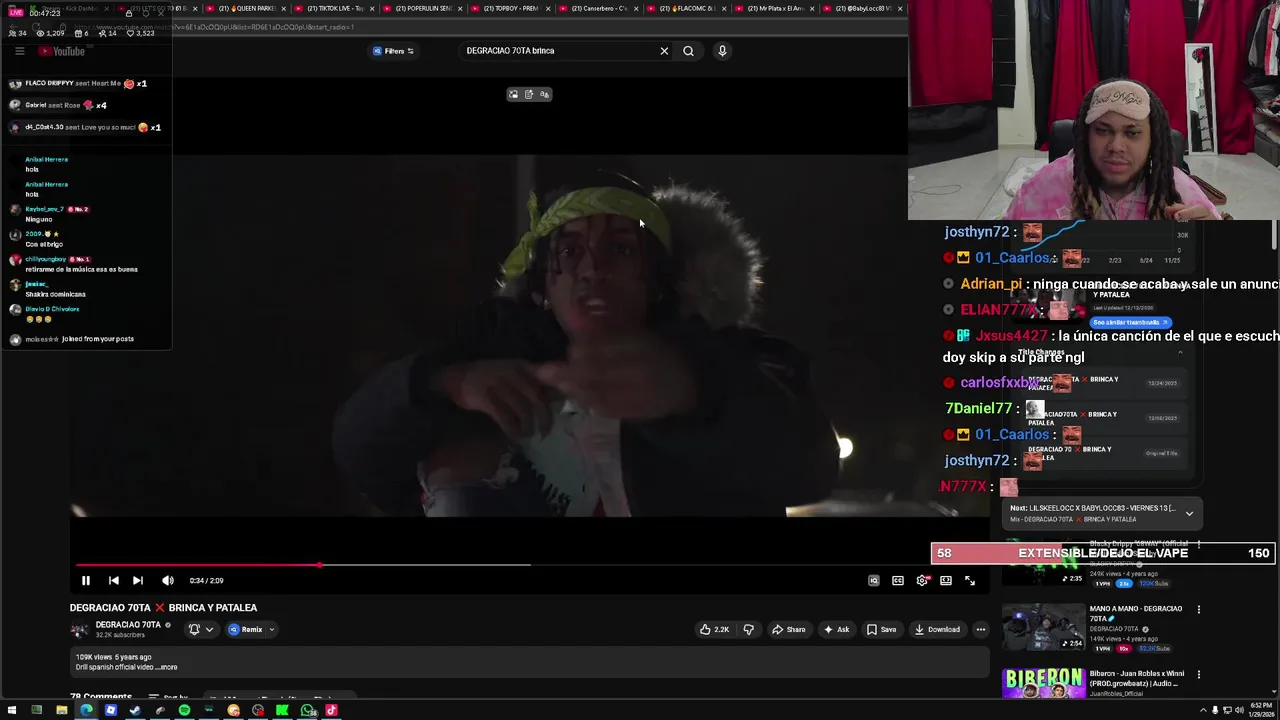Share the video via Share button
The height and width of the screenshot is (720, 1280).
(x=788, y=629)
